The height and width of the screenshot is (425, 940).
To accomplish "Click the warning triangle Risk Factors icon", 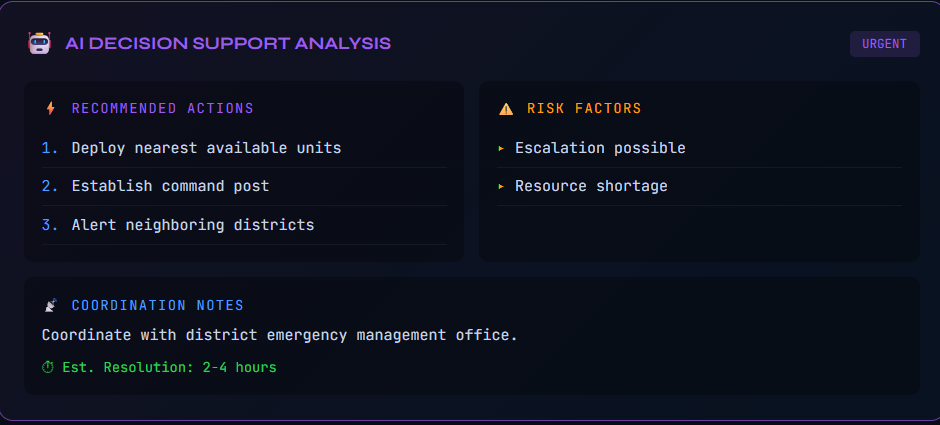I will tap(506, 108).
